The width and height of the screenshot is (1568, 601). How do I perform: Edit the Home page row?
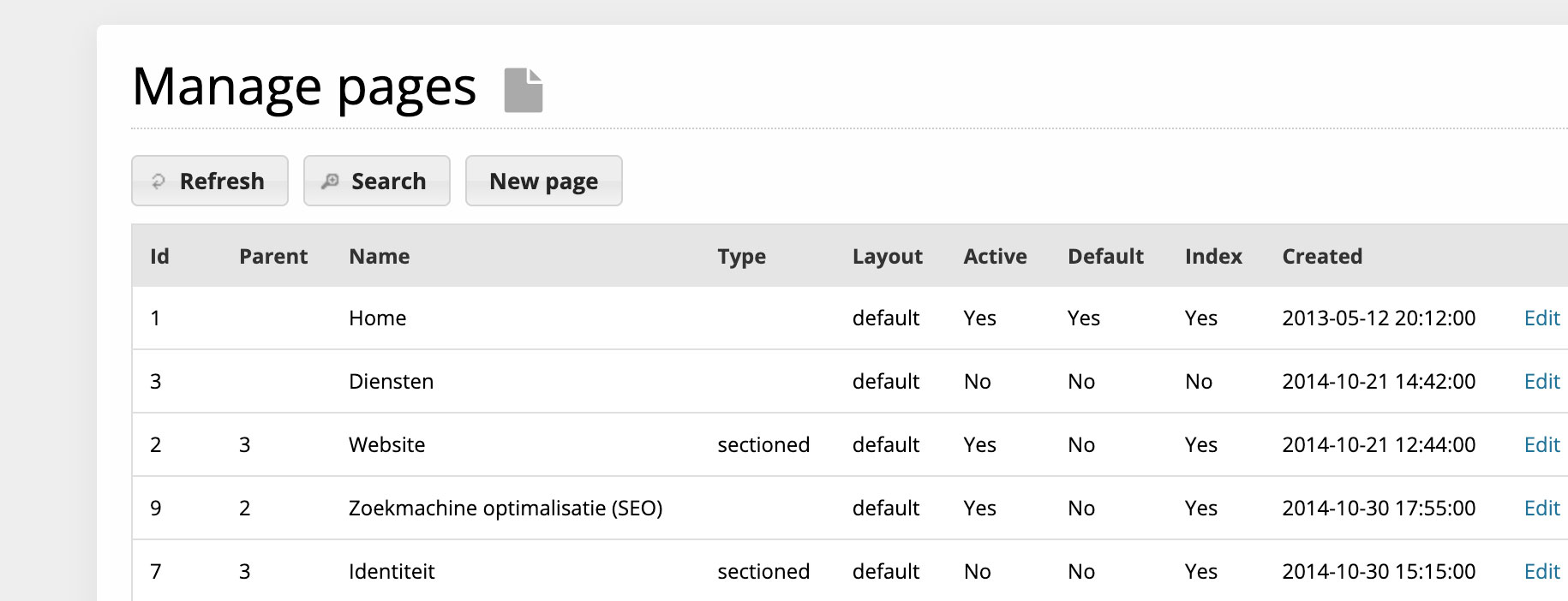(x=1541, y=318)
